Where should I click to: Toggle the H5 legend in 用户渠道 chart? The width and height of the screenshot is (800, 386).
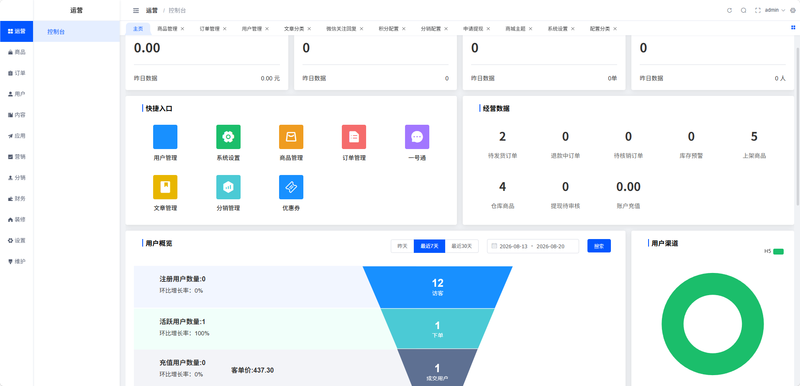773,251
